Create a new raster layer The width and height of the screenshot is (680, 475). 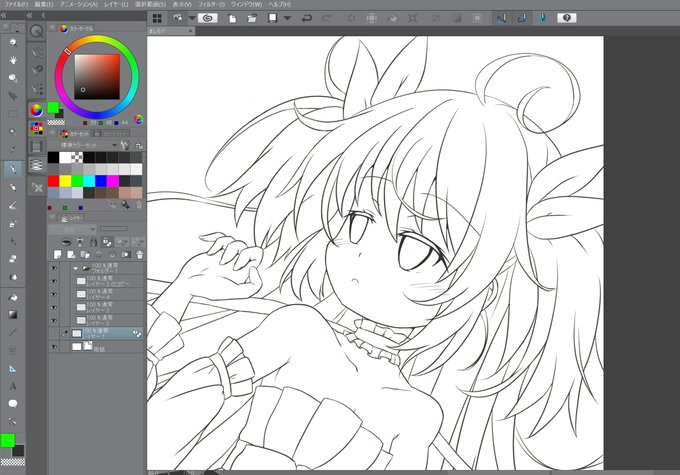tap(57, 255)
